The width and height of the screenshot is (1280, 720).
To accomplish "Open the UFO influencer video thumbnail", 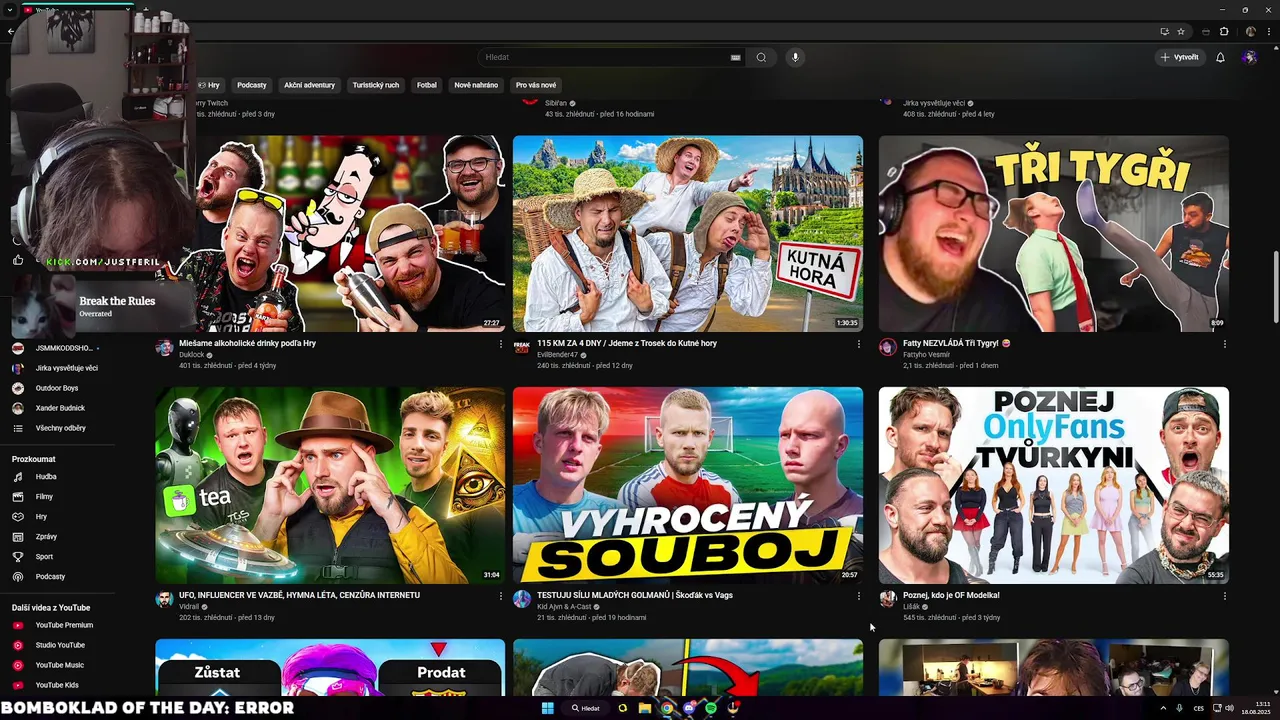I will [x=330, y=485].
